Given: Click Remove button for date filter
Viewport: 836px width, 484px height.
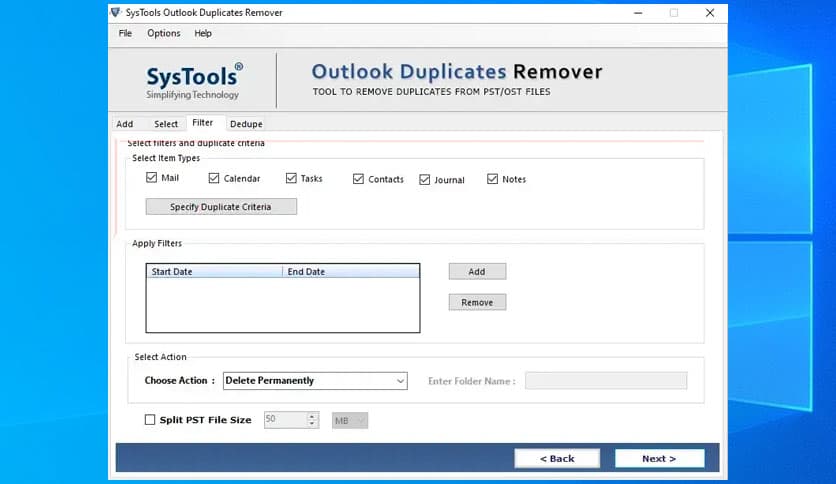Looking at the screenshot, I should click(x=477, y=302).
